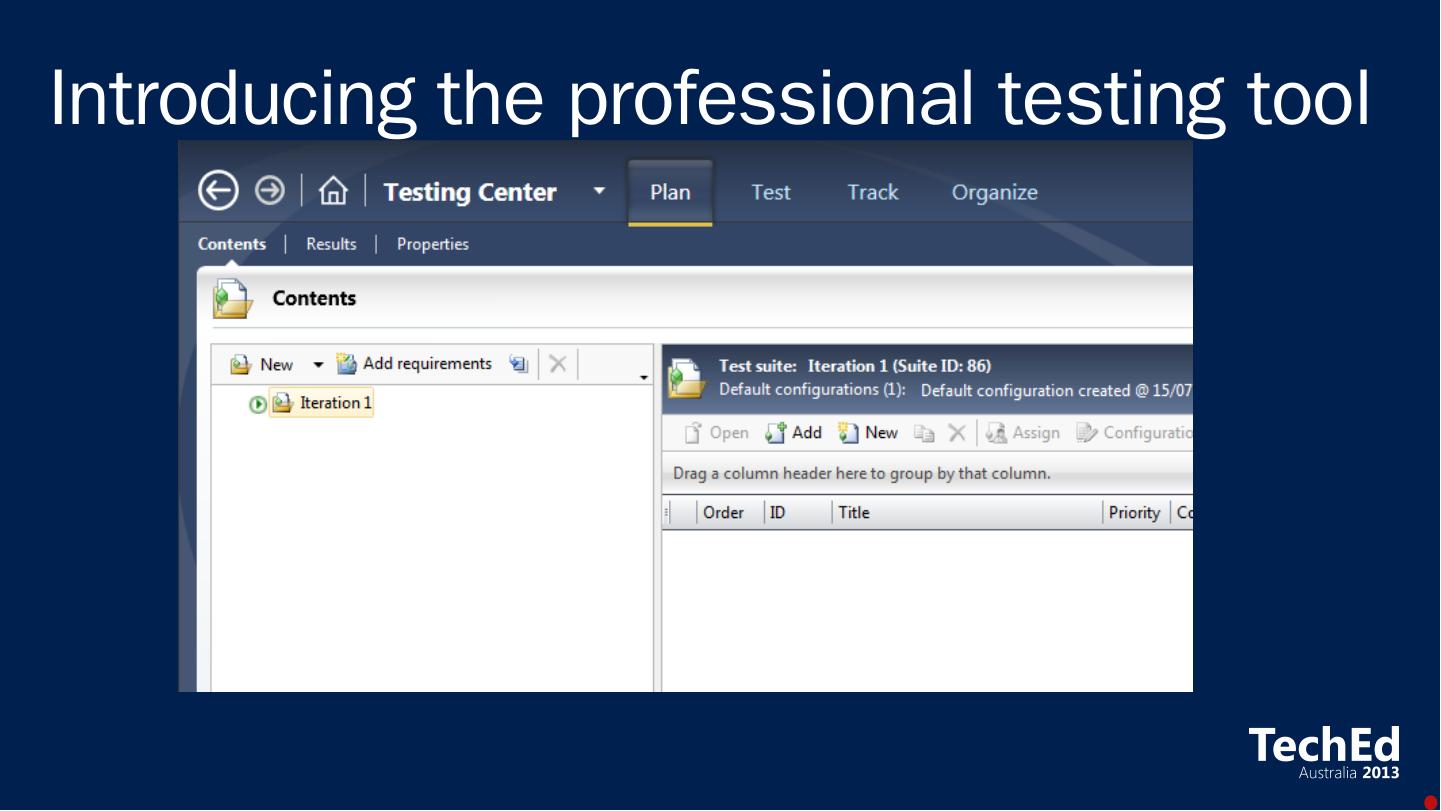
Task: Open the Results sub-tab
Action: [331, 244]
